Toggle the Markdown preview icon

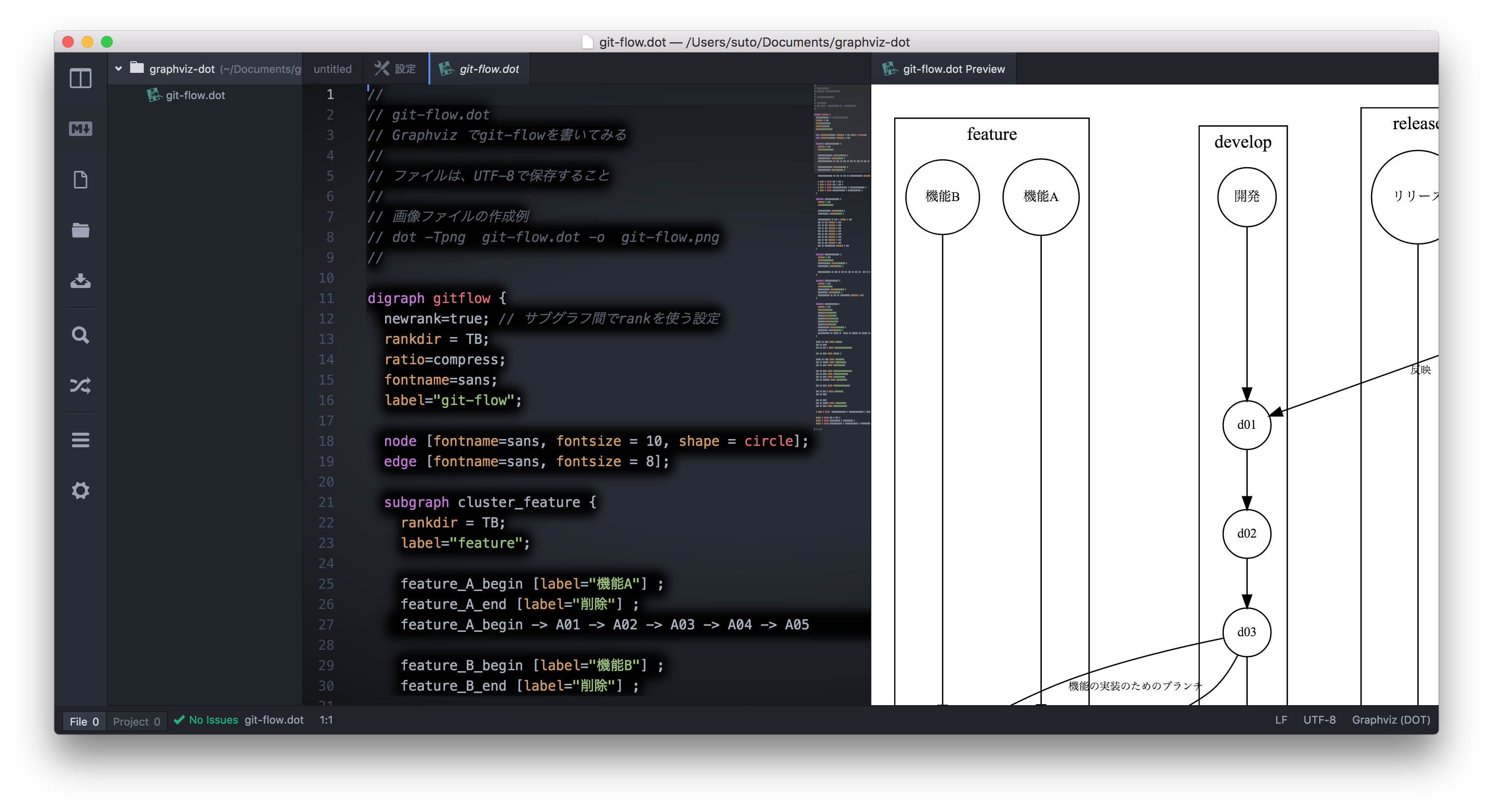80,129
